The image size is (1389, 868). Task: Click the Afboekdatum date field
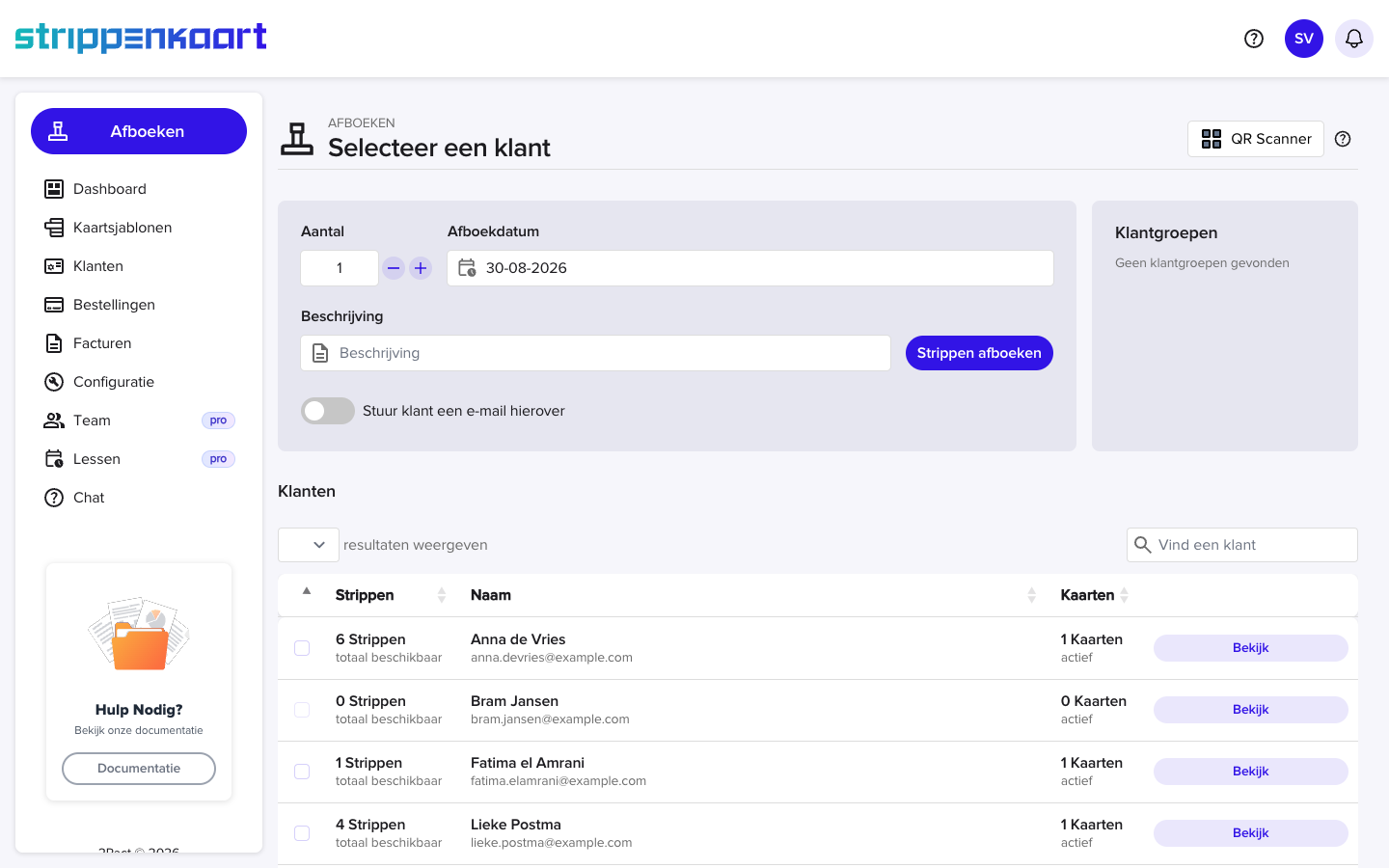coord(750,268)
